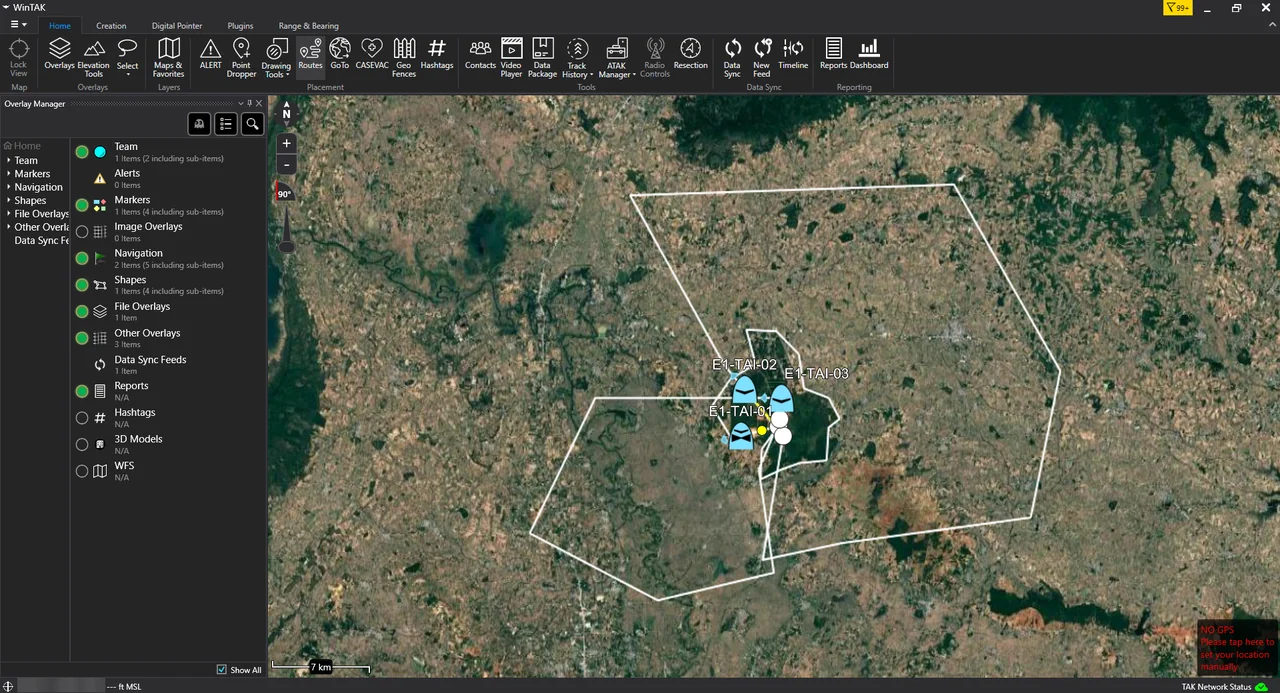Viewport: 1280px width, 693px height.
Task: Expand the Shapes tree node
Action: (x=9, y=200)
